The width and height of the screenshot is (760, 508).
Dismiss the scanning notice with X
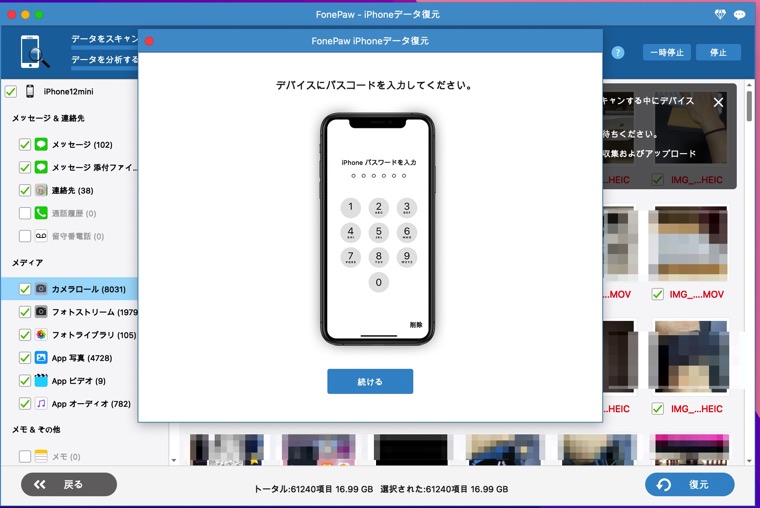point(718,102)
